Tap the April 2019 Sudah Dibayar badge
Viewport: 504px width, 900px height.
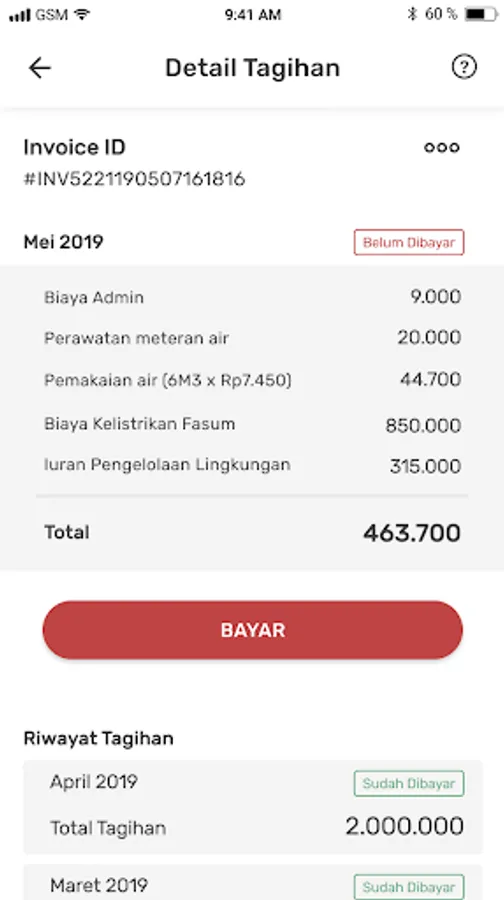click(x=409, y=783)
